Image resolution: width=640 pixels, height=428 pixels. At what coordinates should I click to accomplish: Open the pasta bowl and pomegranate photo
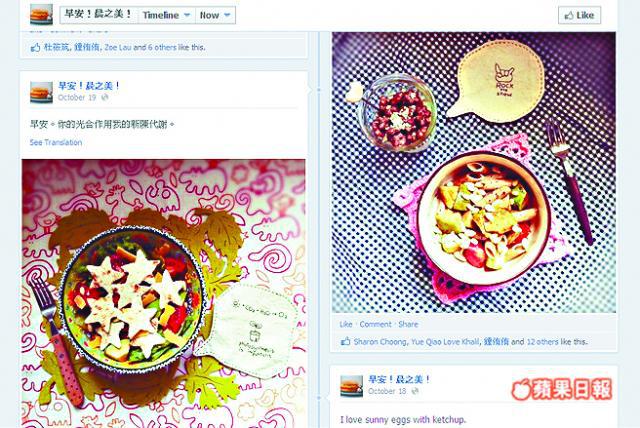pos(474,172)
